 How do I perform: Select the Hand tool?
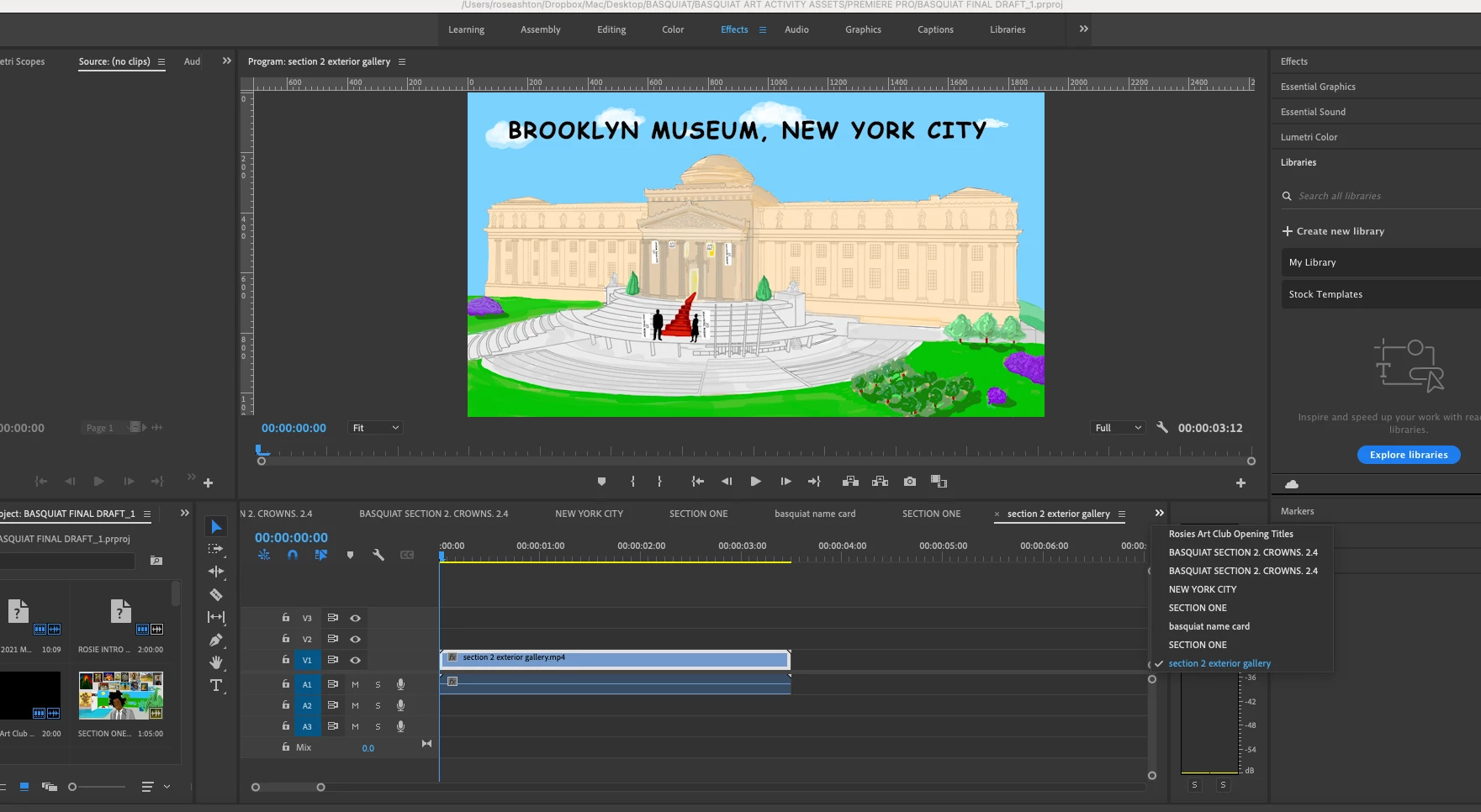(x=216, y=662)
